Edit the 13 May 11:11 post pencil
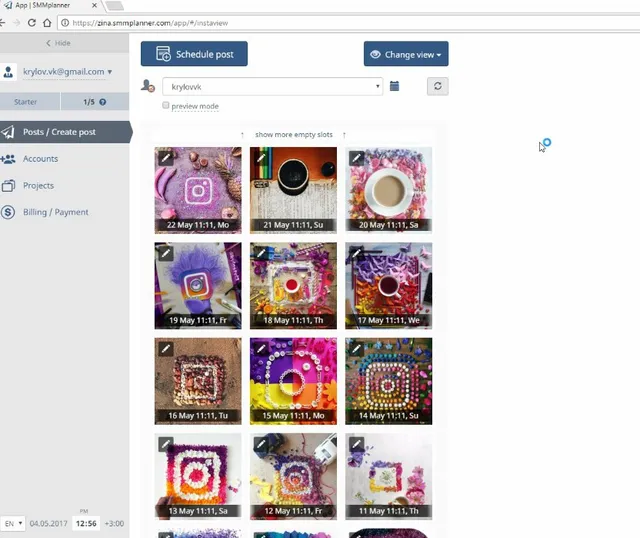This screenshot has height=538, width=640. tap(166, 444)
